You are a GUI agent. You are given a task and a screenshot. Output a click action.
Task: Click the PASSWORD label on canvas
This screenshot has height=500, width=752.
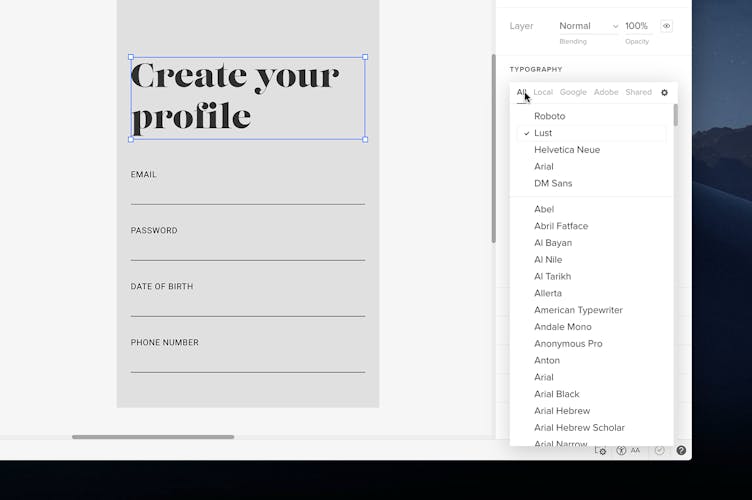coord(154,231)
